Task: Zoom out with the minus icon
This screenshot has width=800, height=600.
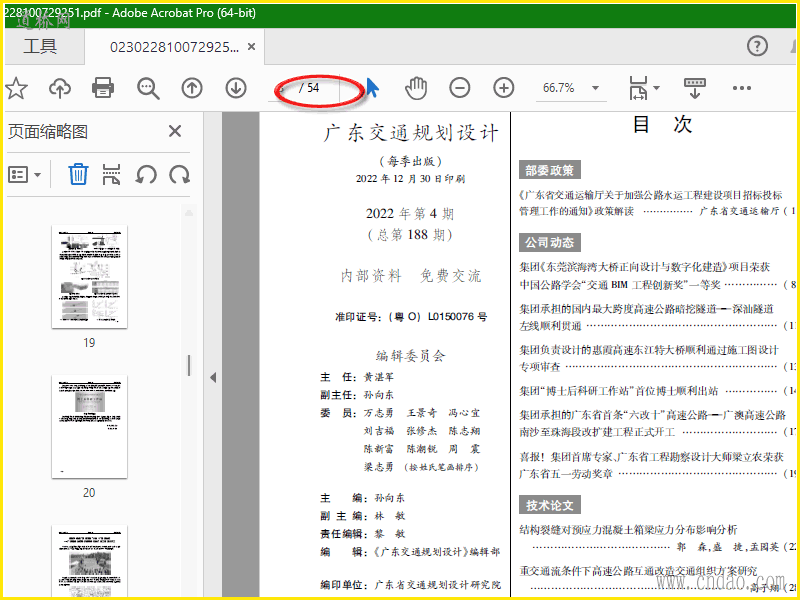Action: [x=460, y=88]
